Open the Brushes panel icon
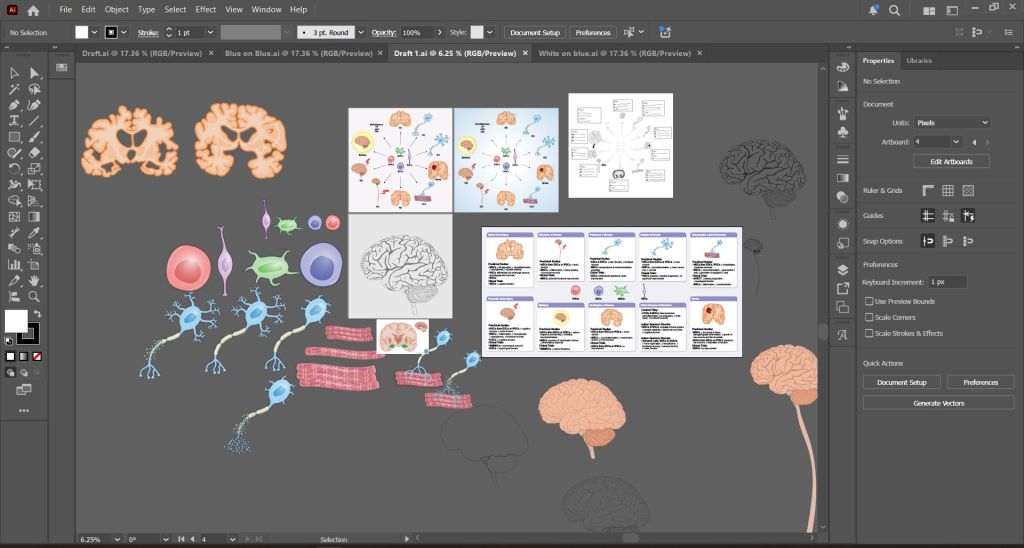 click(x=842, y=113)
